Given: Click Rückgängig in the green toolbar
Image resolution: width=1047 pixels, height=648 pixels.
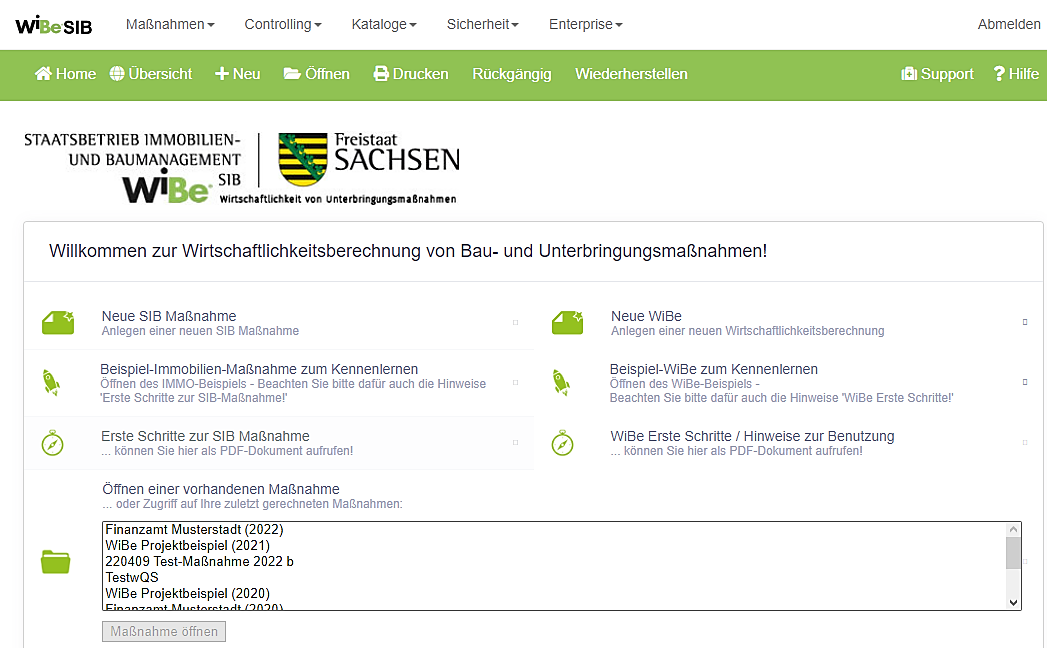Looking at the screenshot, I should (512, 74).
